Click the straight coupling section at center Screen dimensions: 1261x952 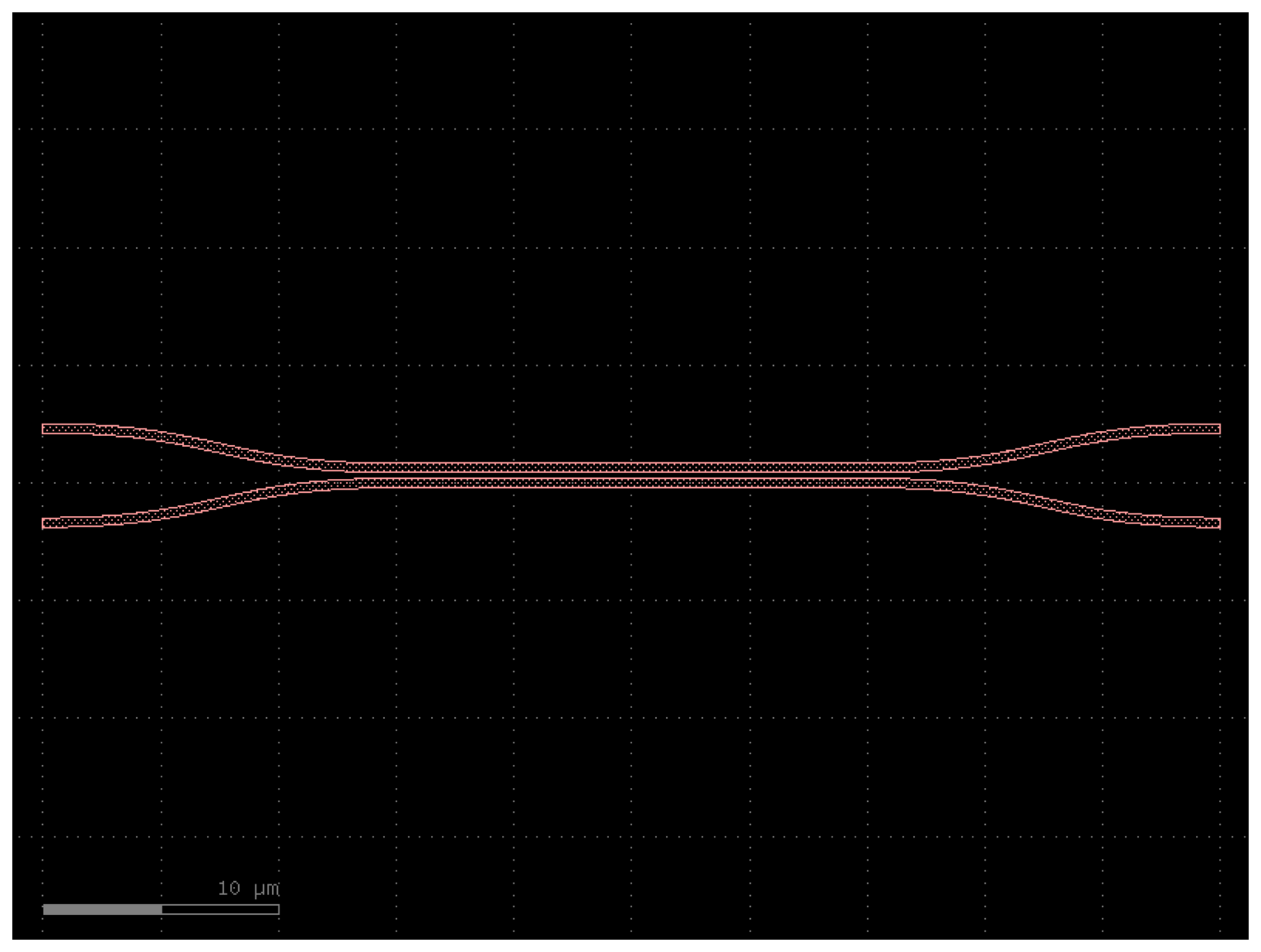point(631,475)
